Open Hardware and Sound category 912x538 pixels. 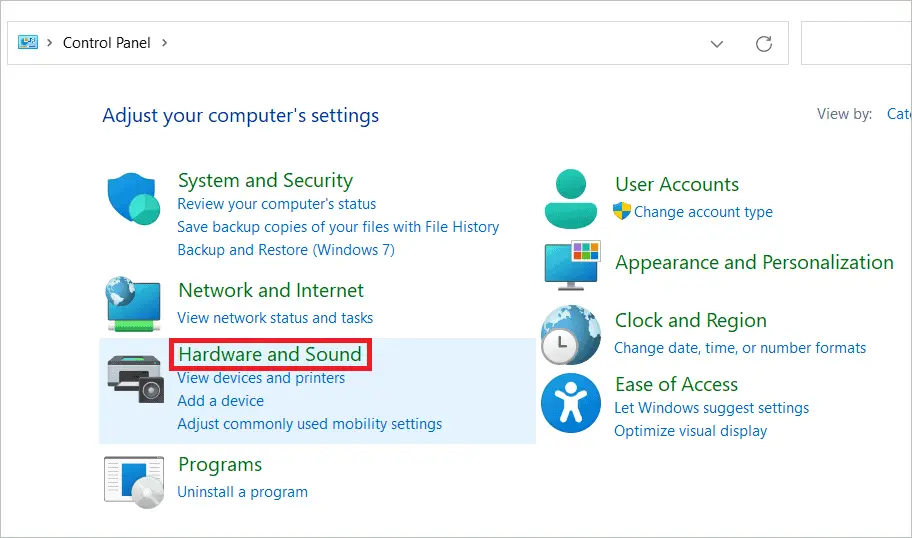pos(270,354)
